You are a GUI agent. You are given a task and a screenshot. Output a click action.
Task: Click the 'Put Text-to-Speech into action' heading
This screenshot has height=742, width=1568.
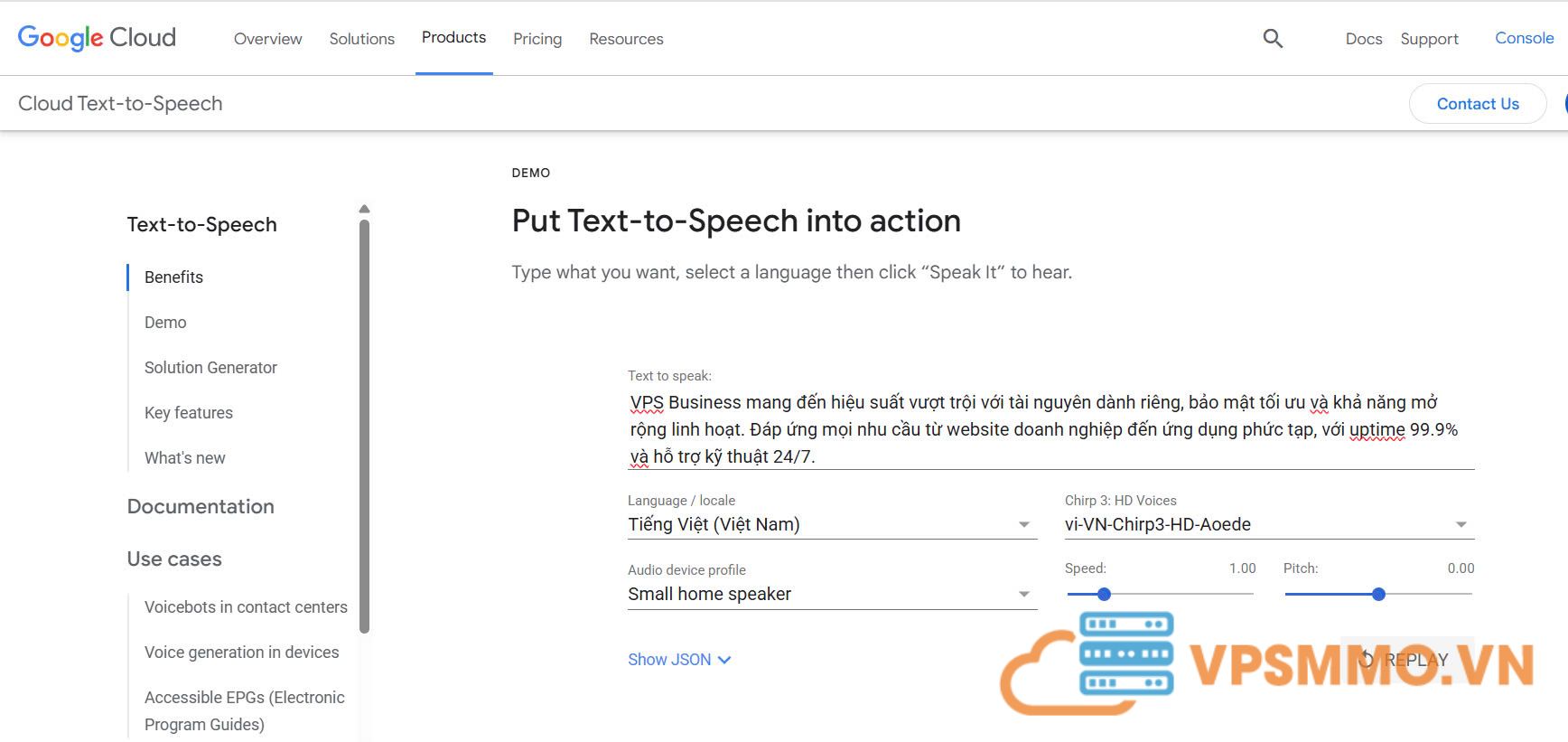click(736, 221)
